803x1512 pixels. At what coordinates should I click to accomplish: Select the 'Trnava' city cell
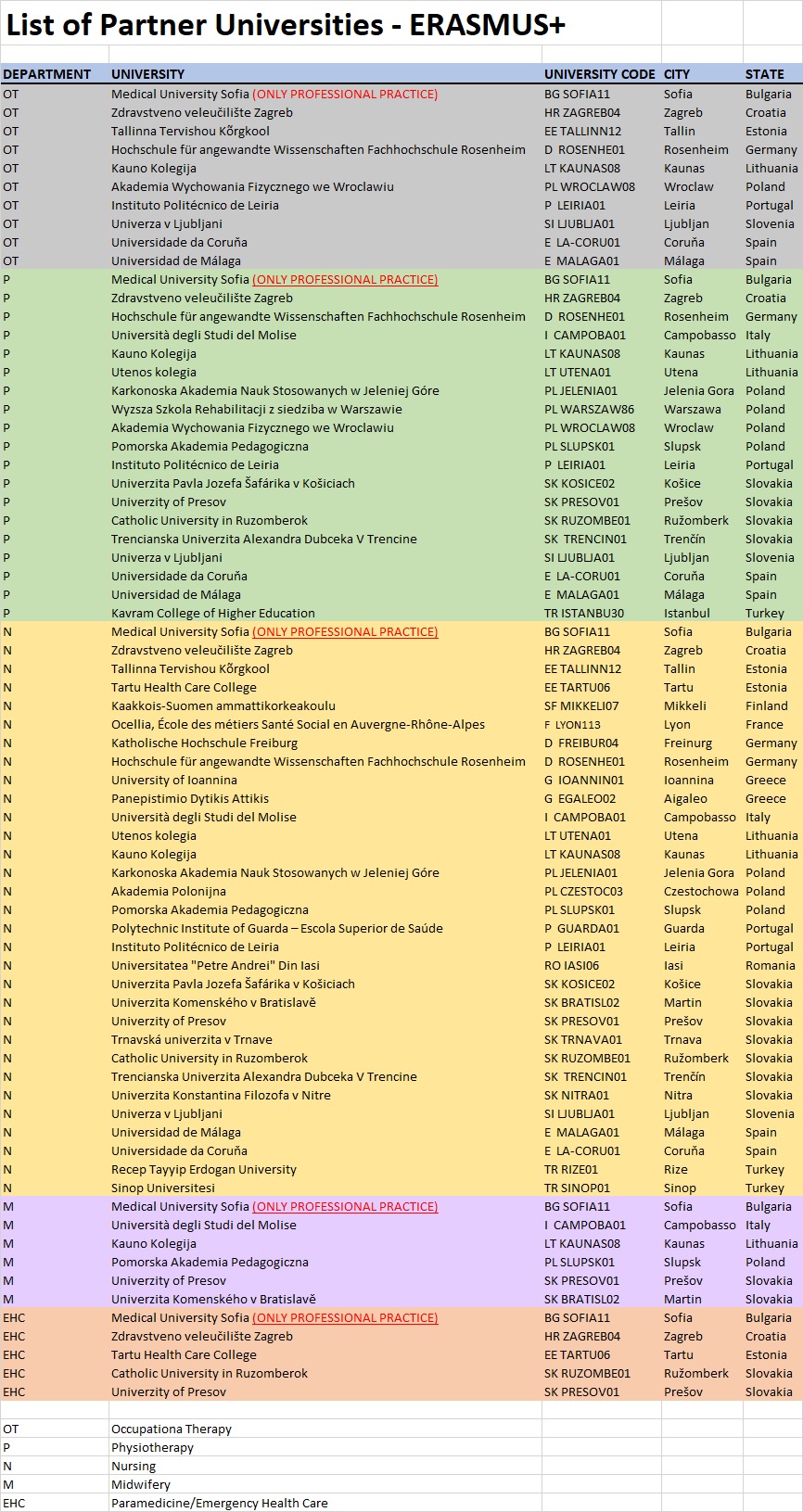682,1039
